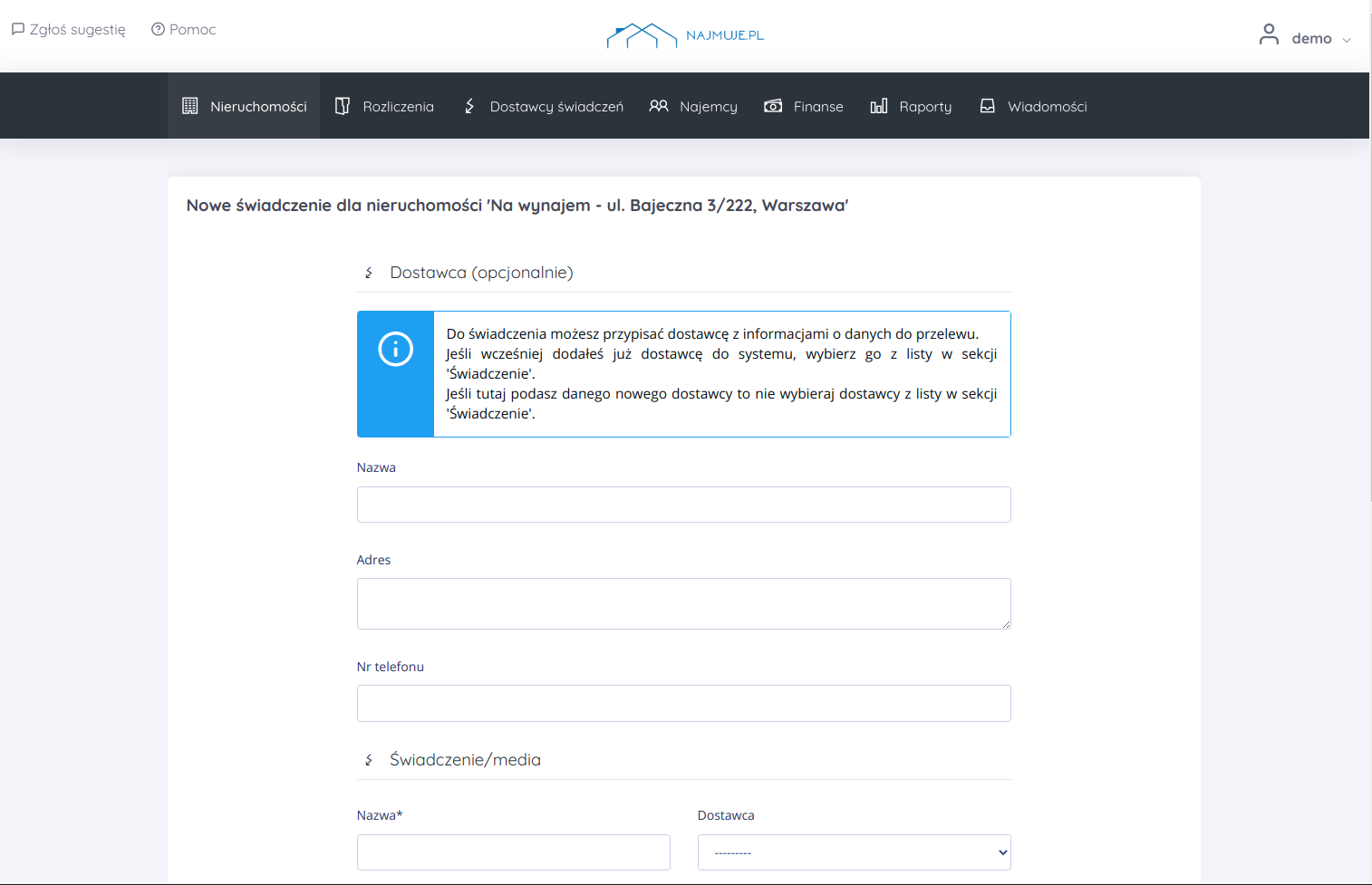Click the user profile avatar icon

pos(1269,34)
